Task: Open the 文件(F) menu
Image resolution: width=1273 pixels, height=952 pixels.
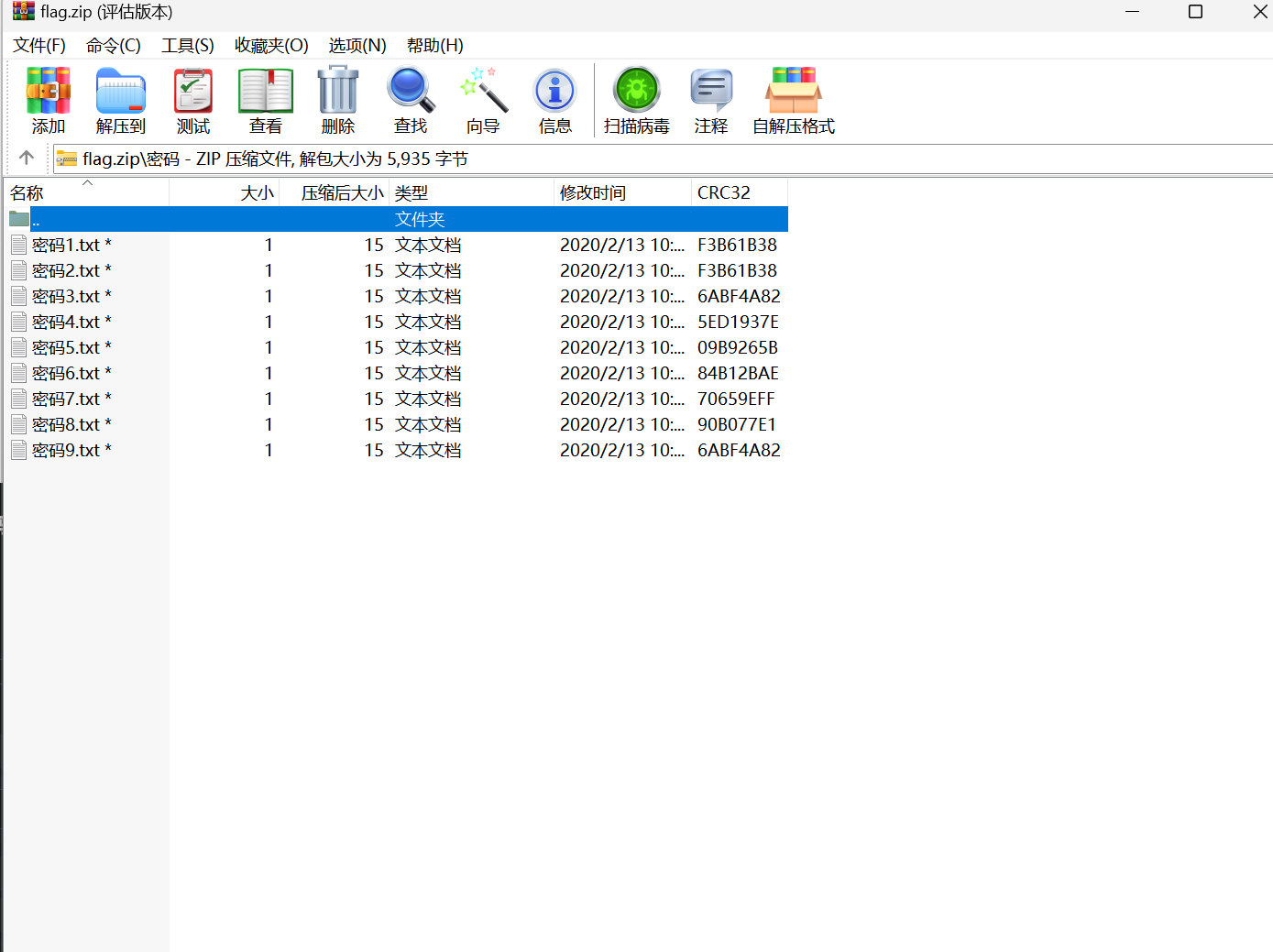Action: 38,45
